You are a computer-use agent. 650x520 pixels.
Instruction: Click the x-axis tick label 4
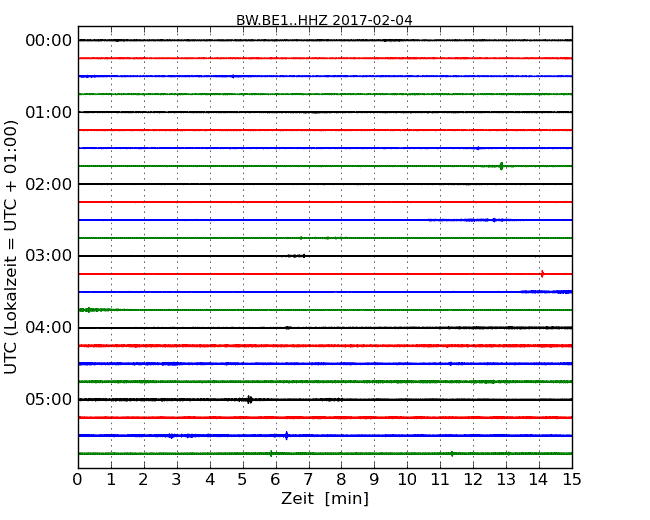pyautogui.click(x=210, y=480)
